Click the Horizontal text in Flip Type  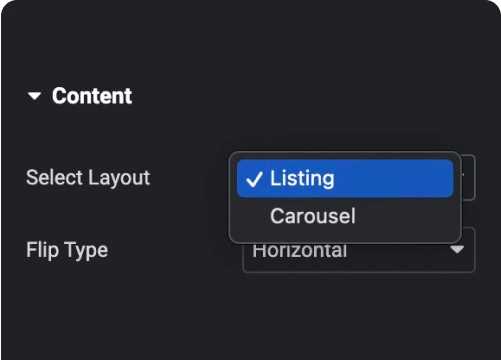[300, 251]
